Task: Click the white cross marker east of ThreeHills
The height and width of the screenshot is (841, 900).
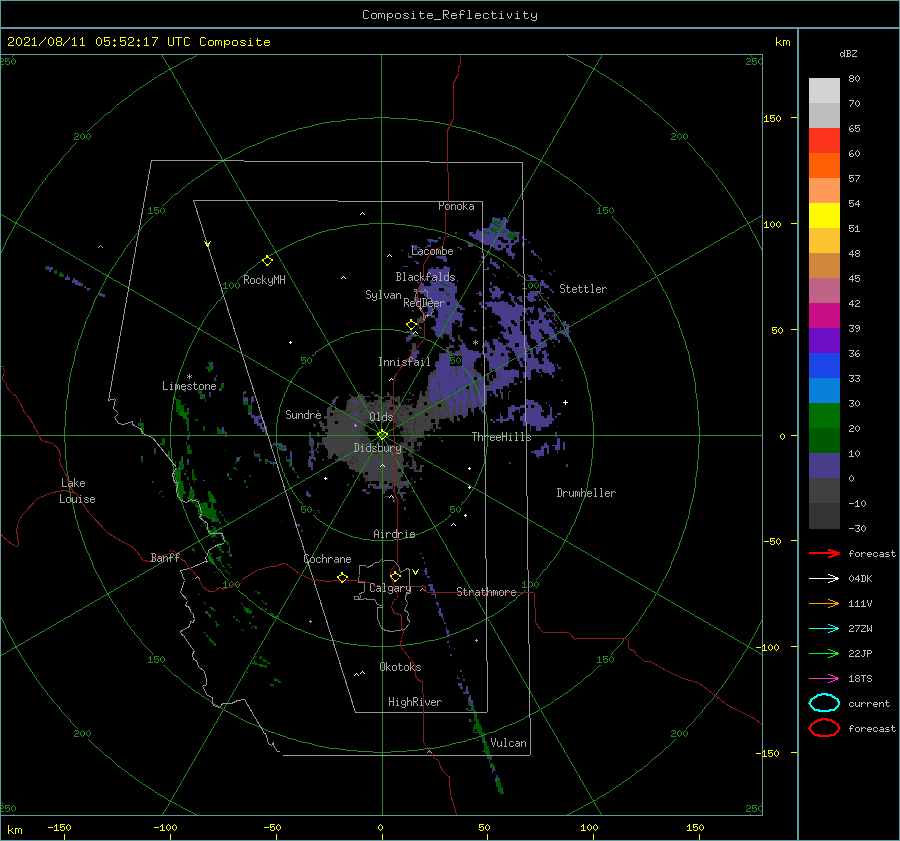Action: click(x=565, y=402)
